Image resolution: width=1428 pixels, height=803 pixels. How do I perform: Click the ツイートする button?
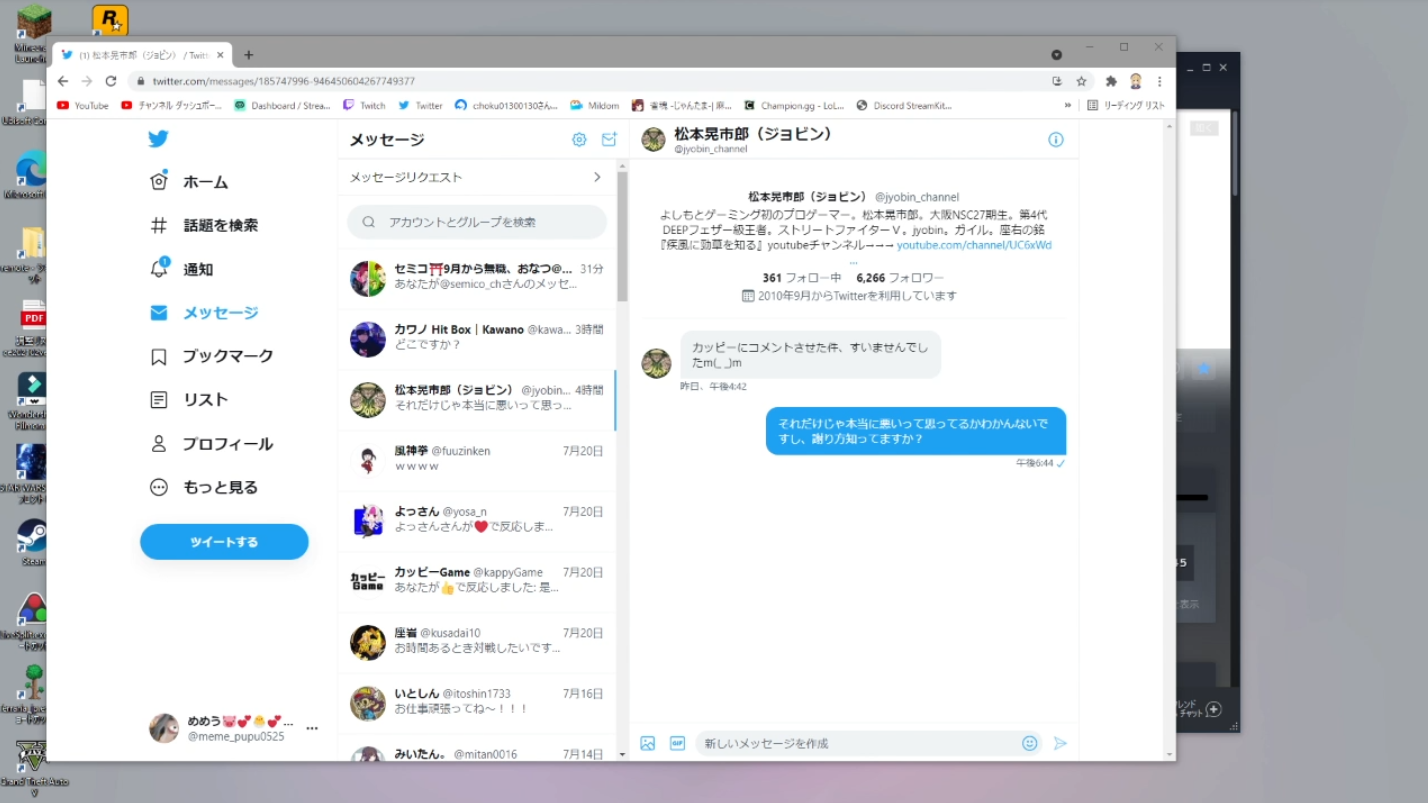coord(224,542)
